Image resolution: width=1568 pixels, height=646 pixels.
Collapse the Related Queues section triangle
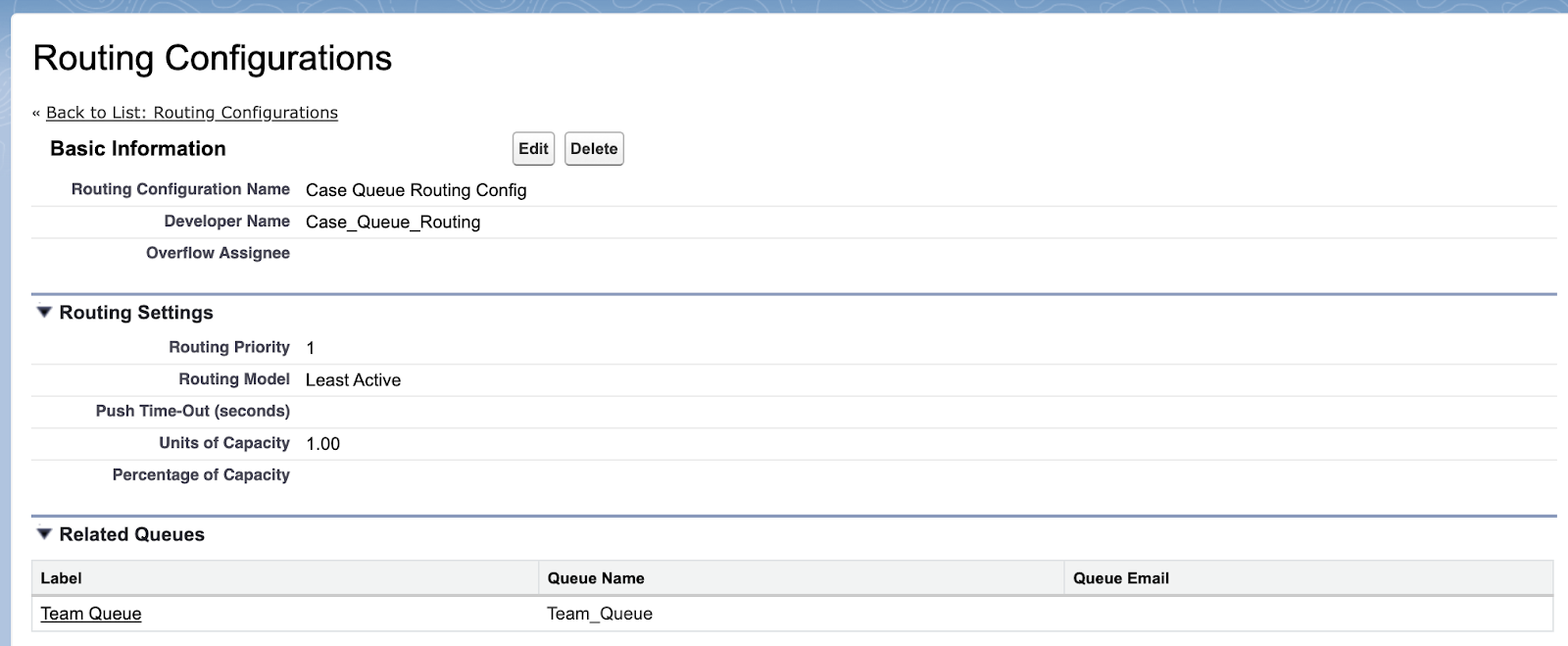click(44, 534)
